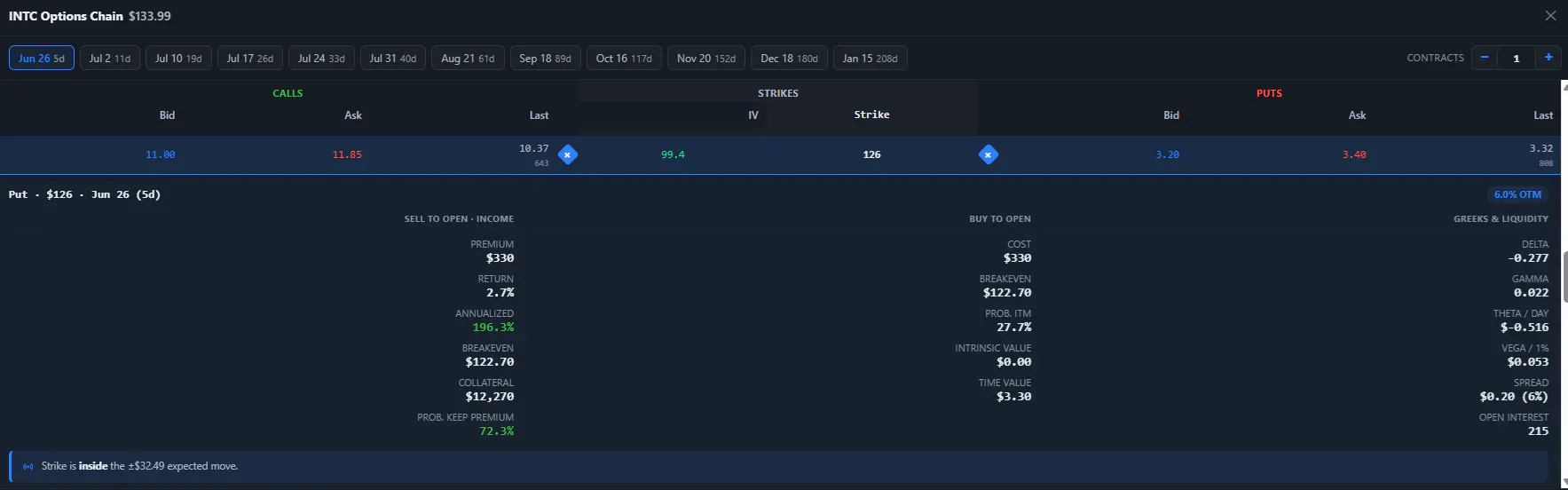This screenshot has width=1568, height=490.
Task: Select the Jul 24 33d expiration
Action: [x=321, y=59]
